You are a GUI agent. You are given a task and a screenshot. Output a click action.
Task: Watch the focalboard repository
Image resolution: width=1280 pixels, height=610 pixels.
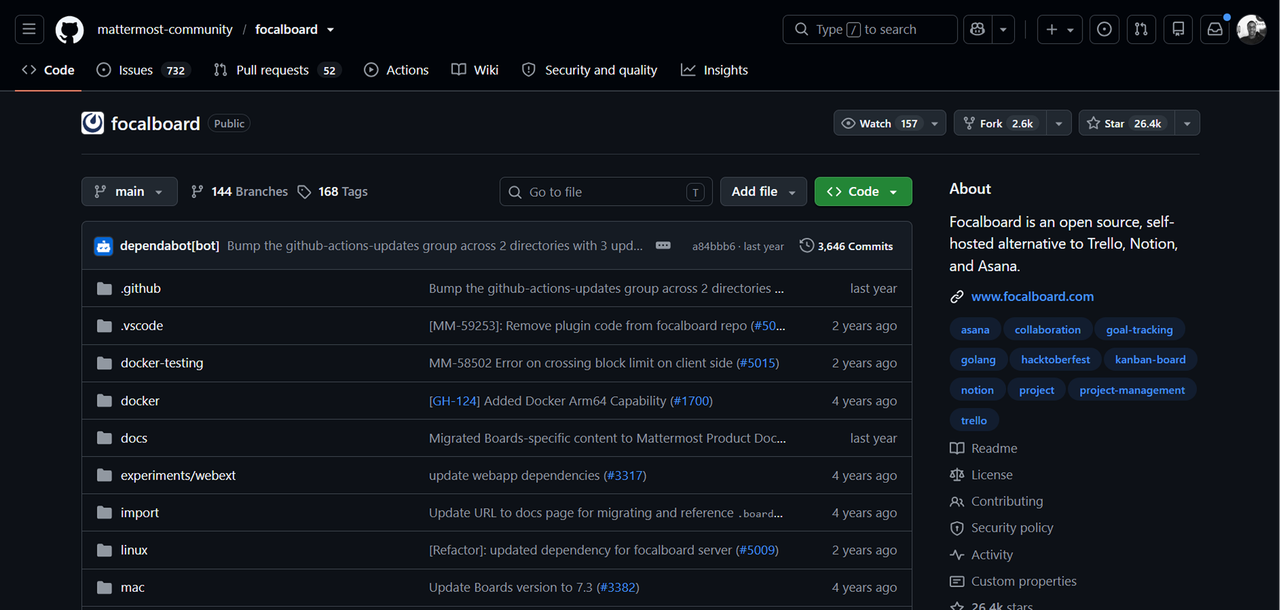tap(880, 123)
